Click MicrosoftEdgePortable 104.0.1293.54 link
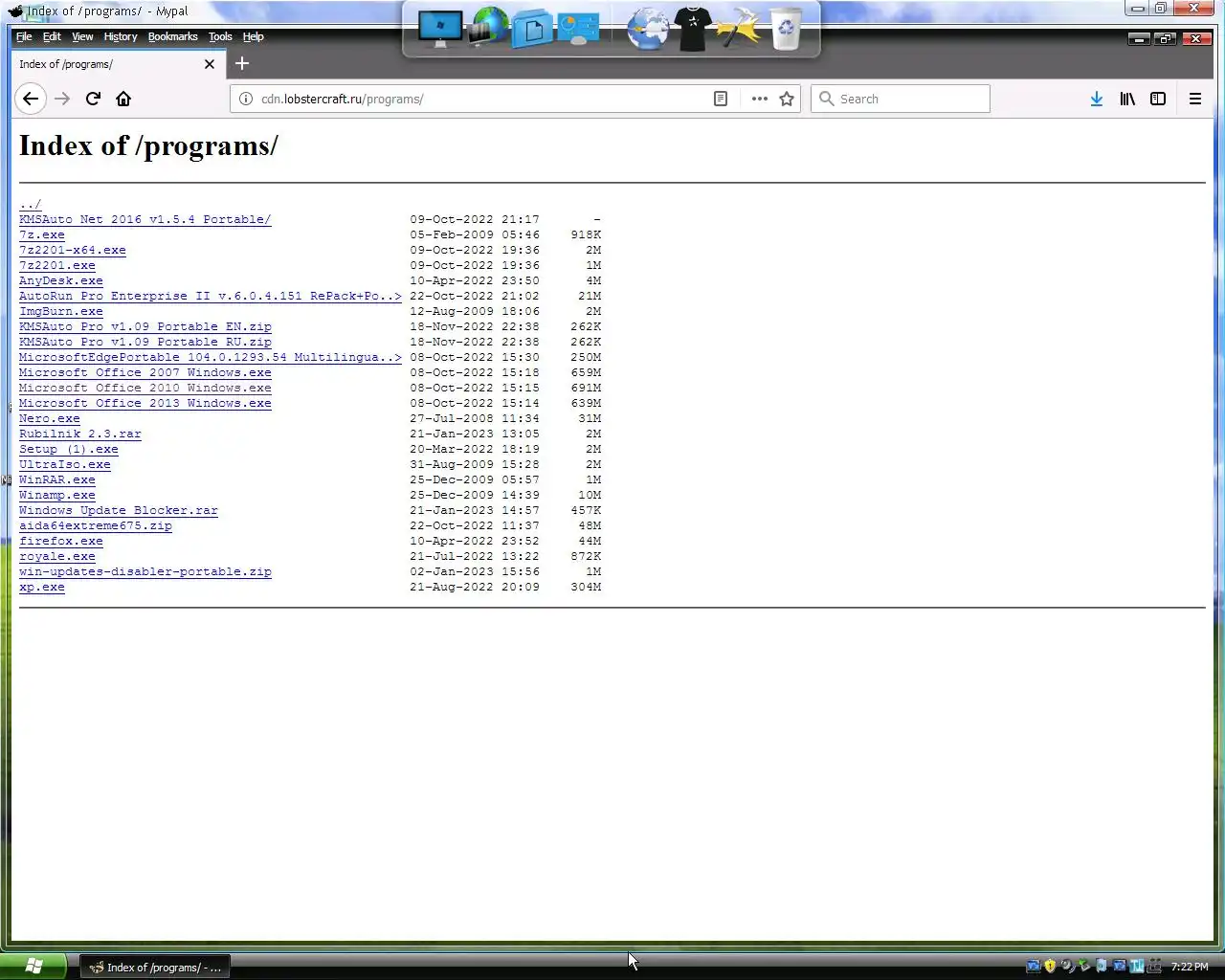This screenshot has height=980, width=1225. [211, 357]
